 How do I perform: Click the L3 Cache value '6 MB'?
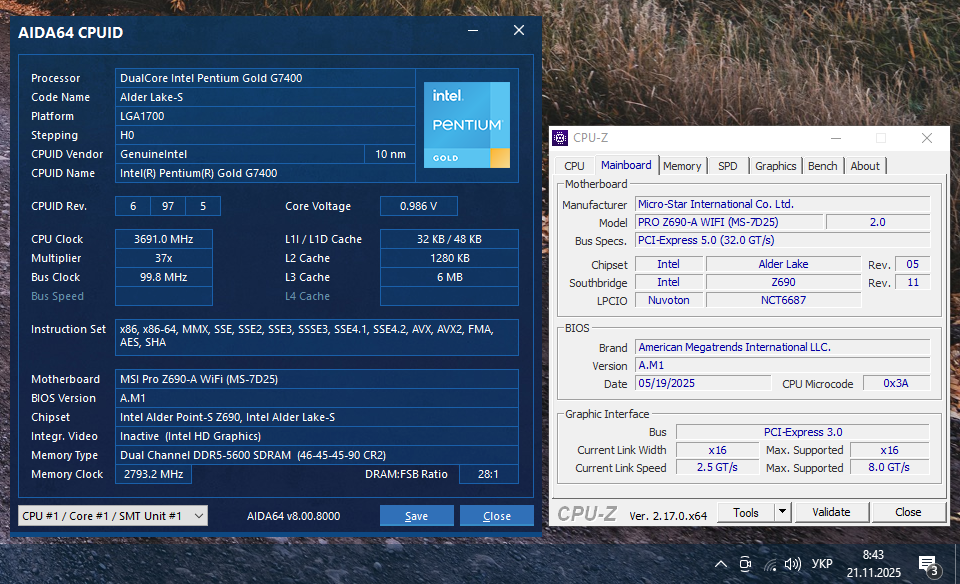click(449, 277)
